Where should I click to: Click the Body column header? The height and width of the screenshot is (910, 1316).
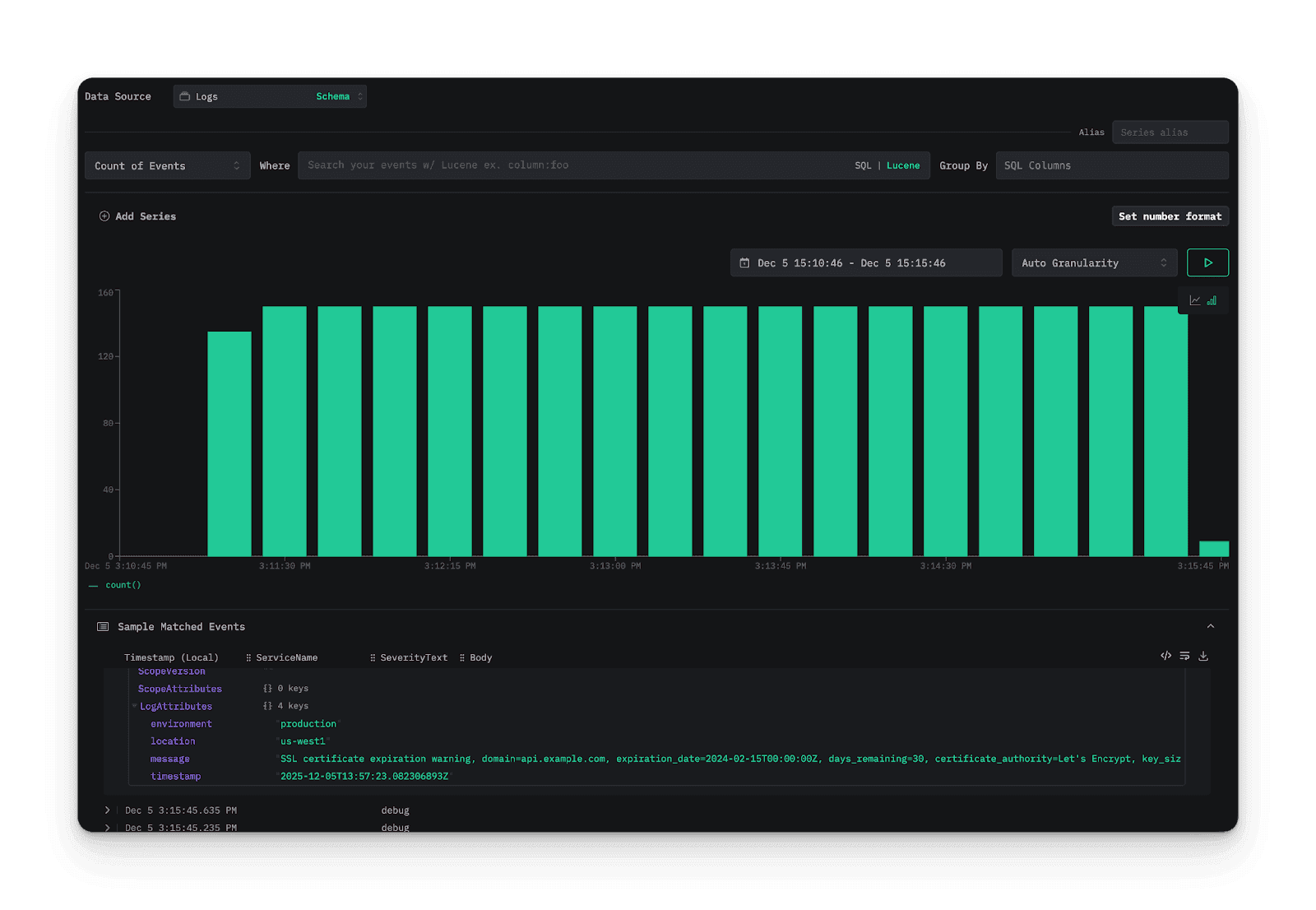pyautogui.click(x=481, y=657)
